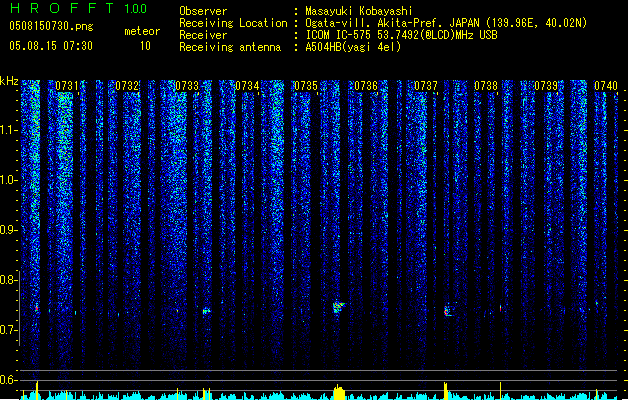Click the wide yellow power peak below 0735 echo
629x400 pixels.
pyautogui.click(x=339, y=392)
